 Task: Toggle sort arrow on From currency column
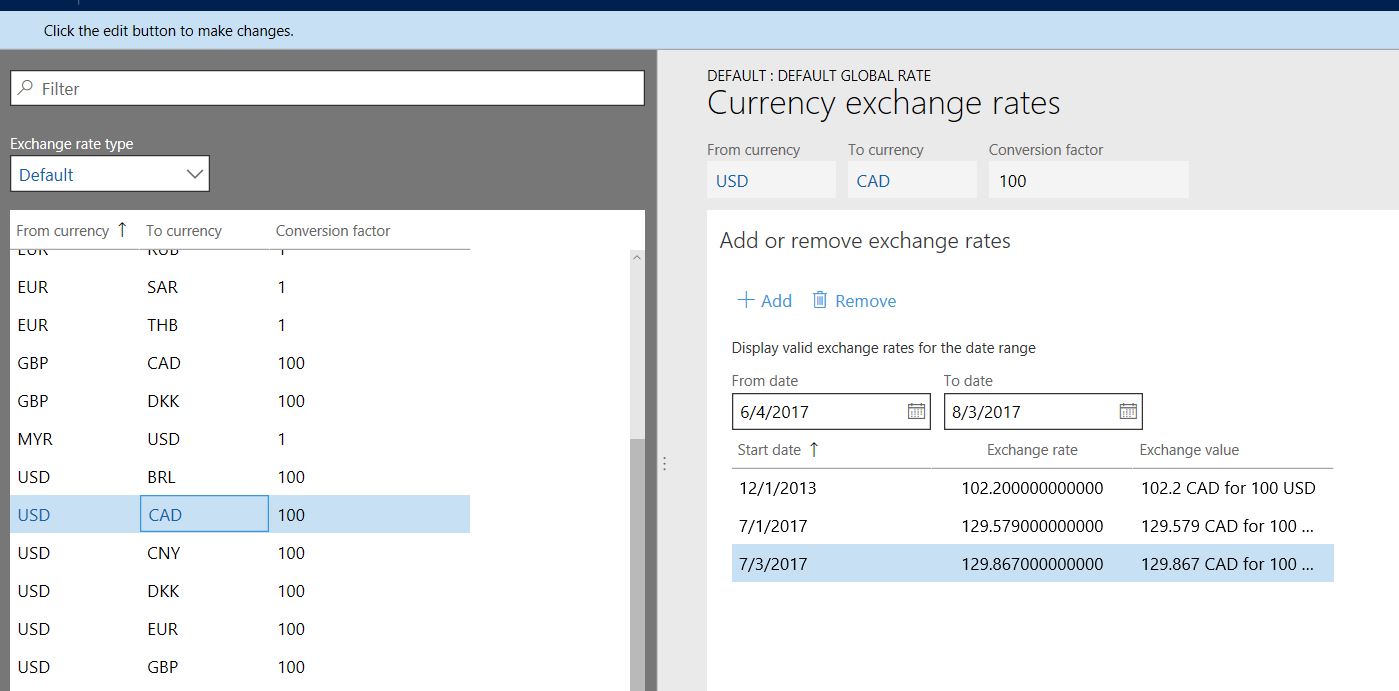tap(122, 230)
